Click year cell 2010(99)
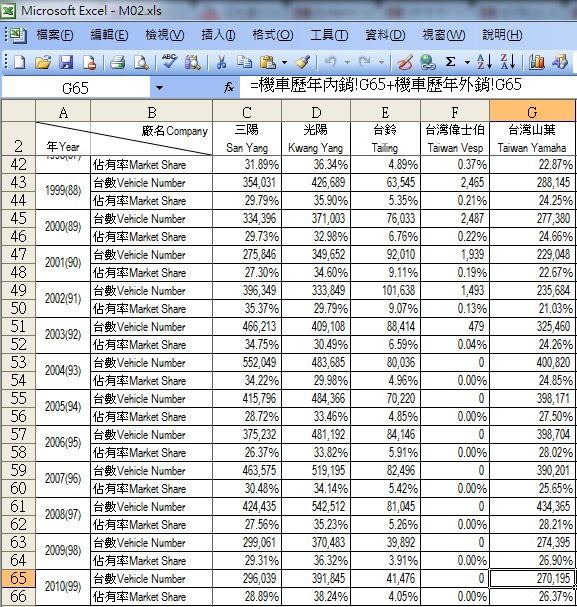Screen dimensions: 577x607 tap(63, 587)
